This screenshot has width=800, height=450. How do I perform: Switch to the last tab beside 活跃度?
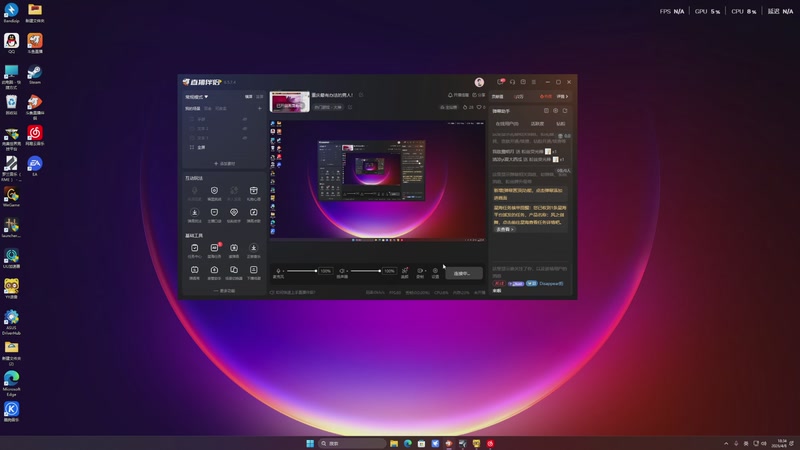pyautogui.click(x=561, y=123)
